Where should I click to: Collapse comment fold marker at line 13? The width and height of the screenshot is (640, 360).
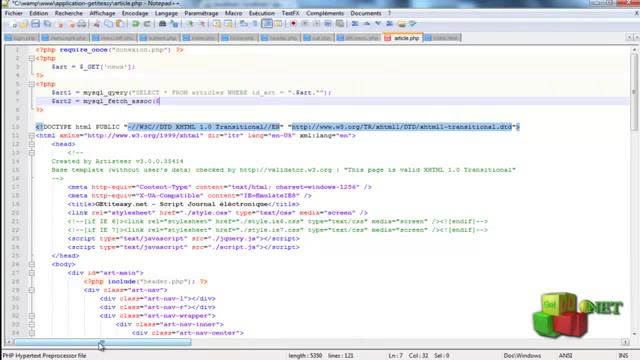31,153
